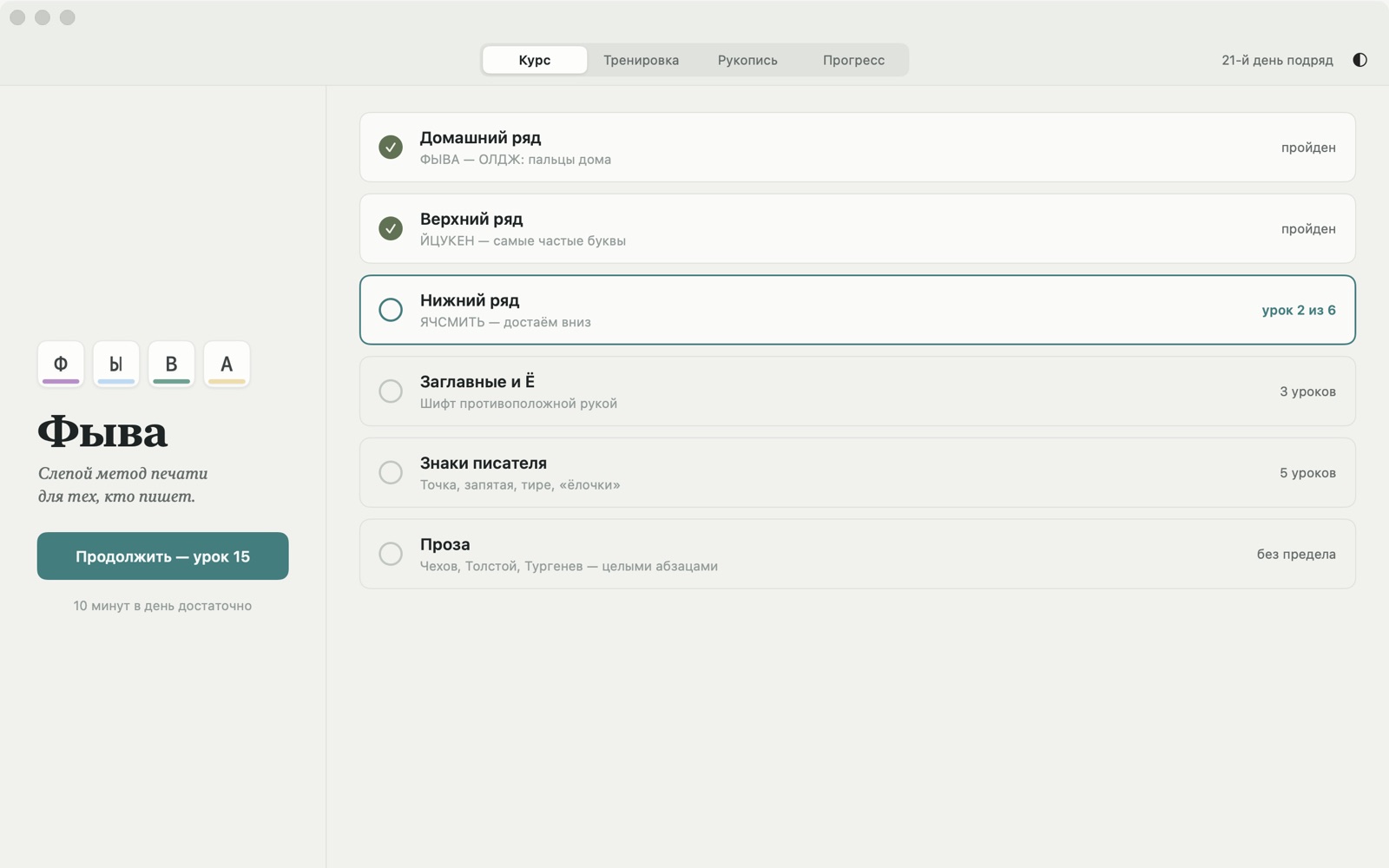Select the Знаки писателя circle indicator
Screen dimensions: 1389x868
point(391,472)
